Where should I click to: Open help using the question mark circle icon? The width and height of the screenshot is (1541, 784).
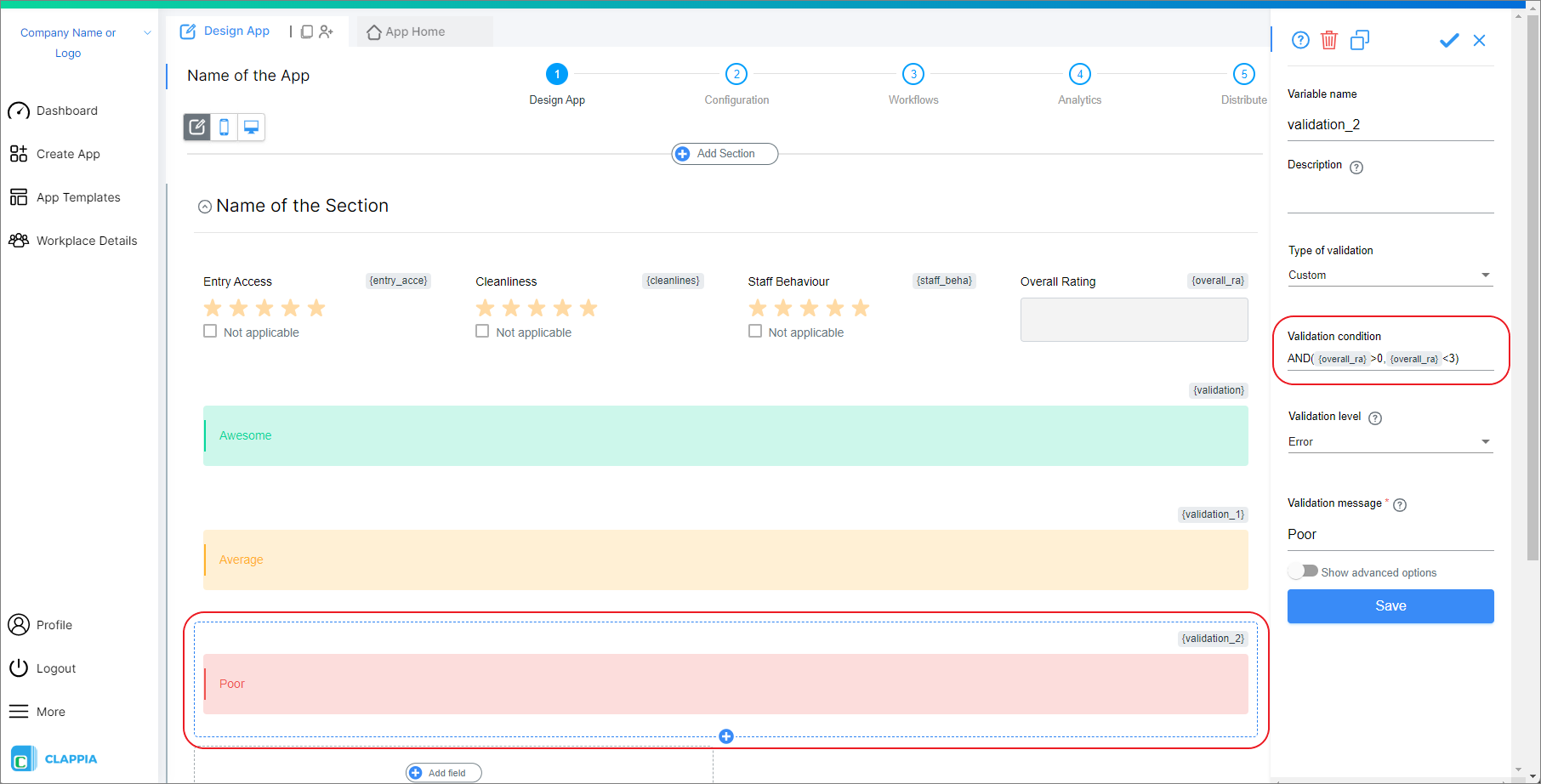pyautogui.click(x=1299, y=40)
